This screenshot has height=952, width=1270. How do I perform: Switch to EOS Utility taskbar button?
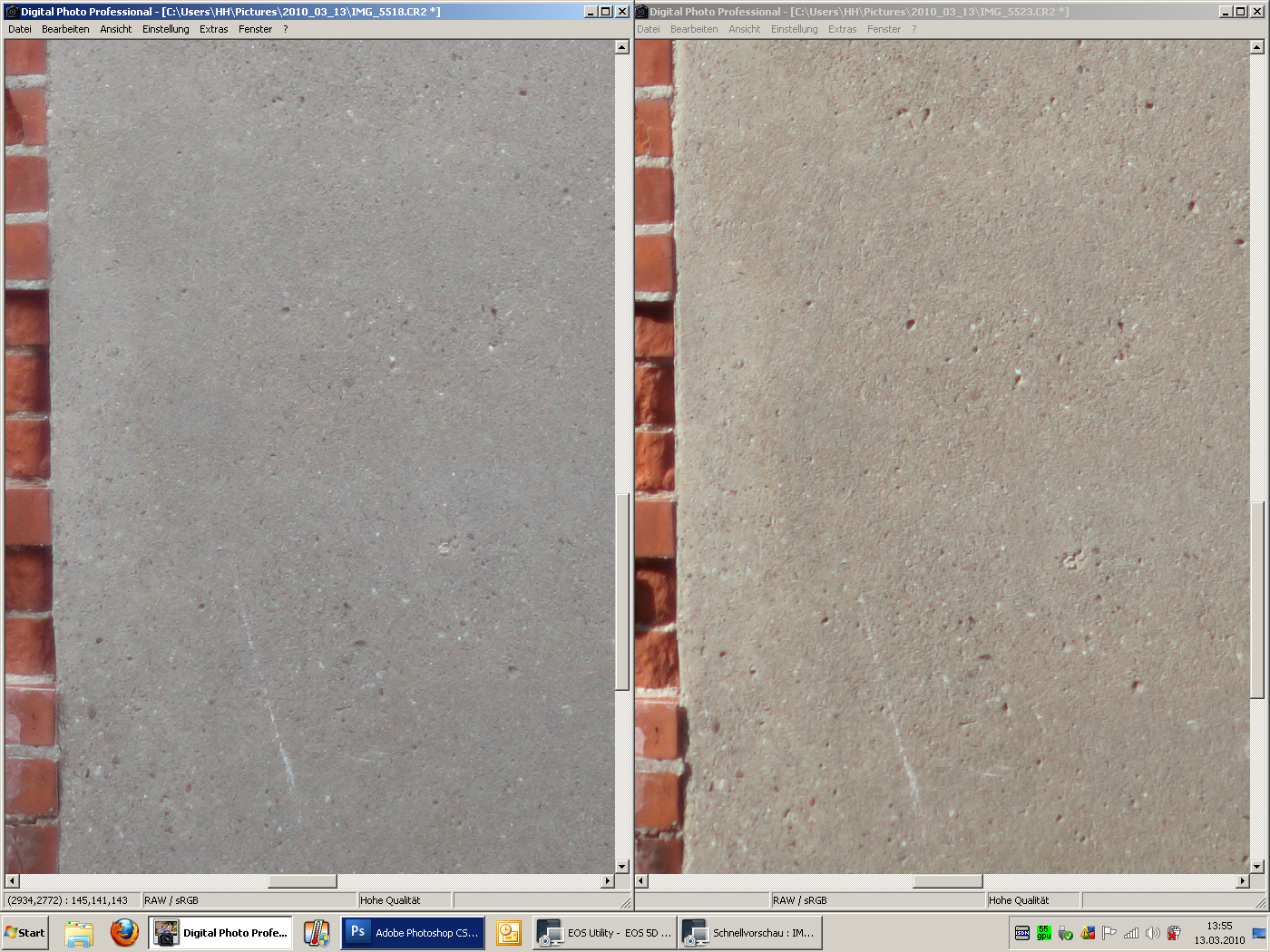tap(604, 932)
